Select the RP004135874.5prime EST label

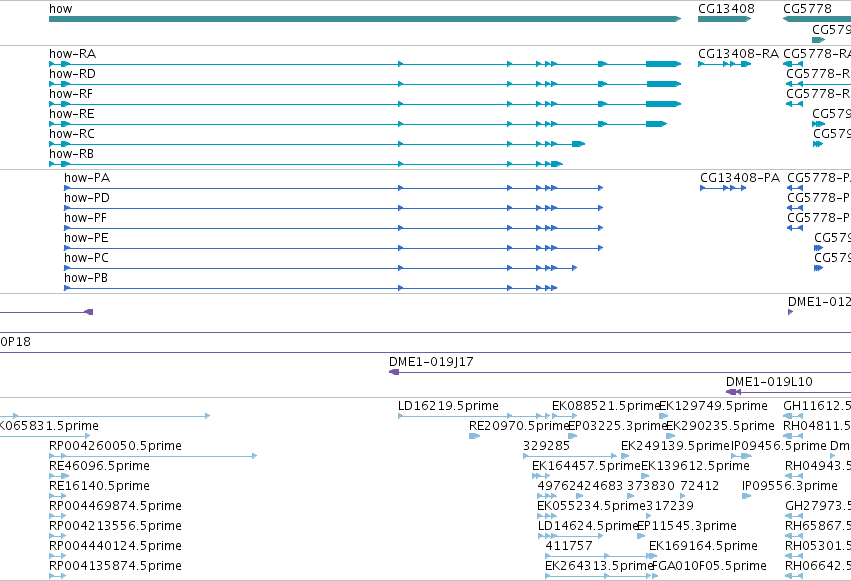(x=115, y=565)
